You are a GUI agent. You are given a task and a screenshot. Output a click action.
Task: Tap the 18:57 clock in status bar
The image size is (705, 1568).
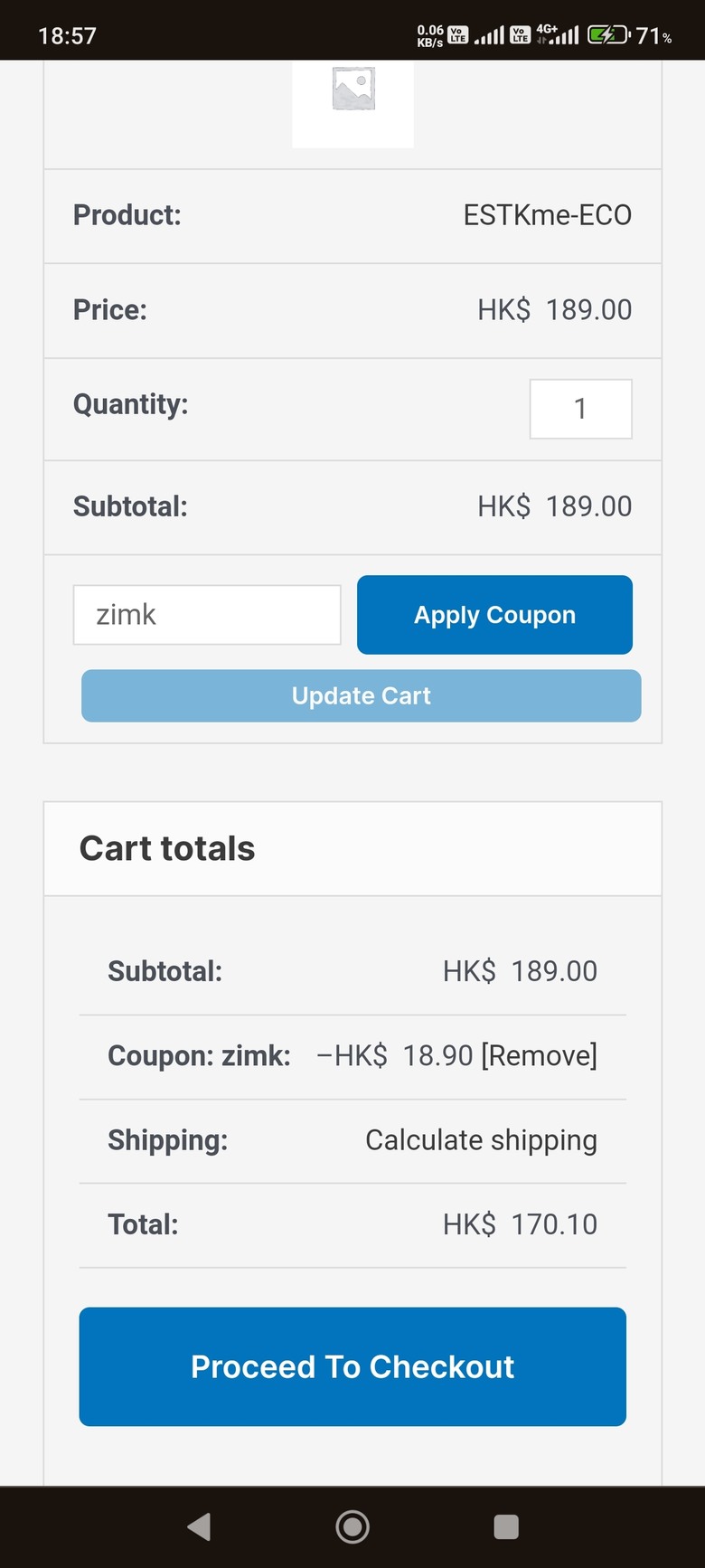(x=67, y=36)
